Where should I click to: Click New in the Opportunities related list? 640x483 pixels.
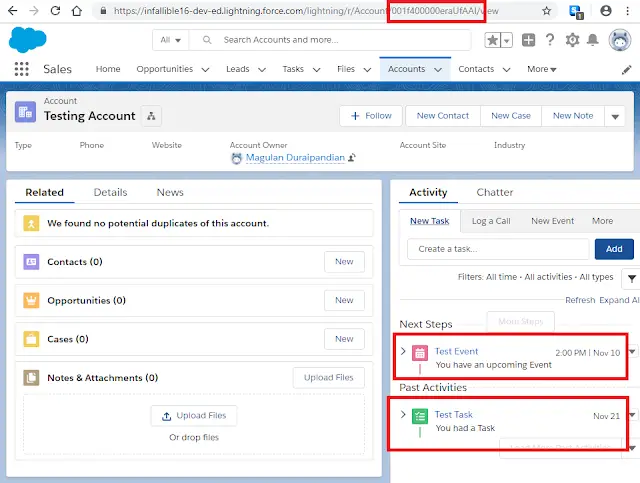pos(344,300)
